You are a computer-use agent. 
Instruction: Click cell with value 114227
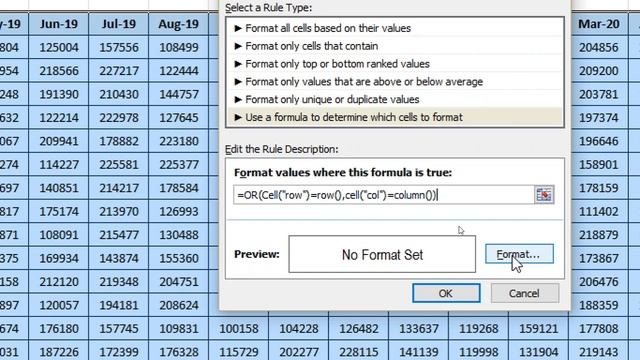[x=59, y=165]
